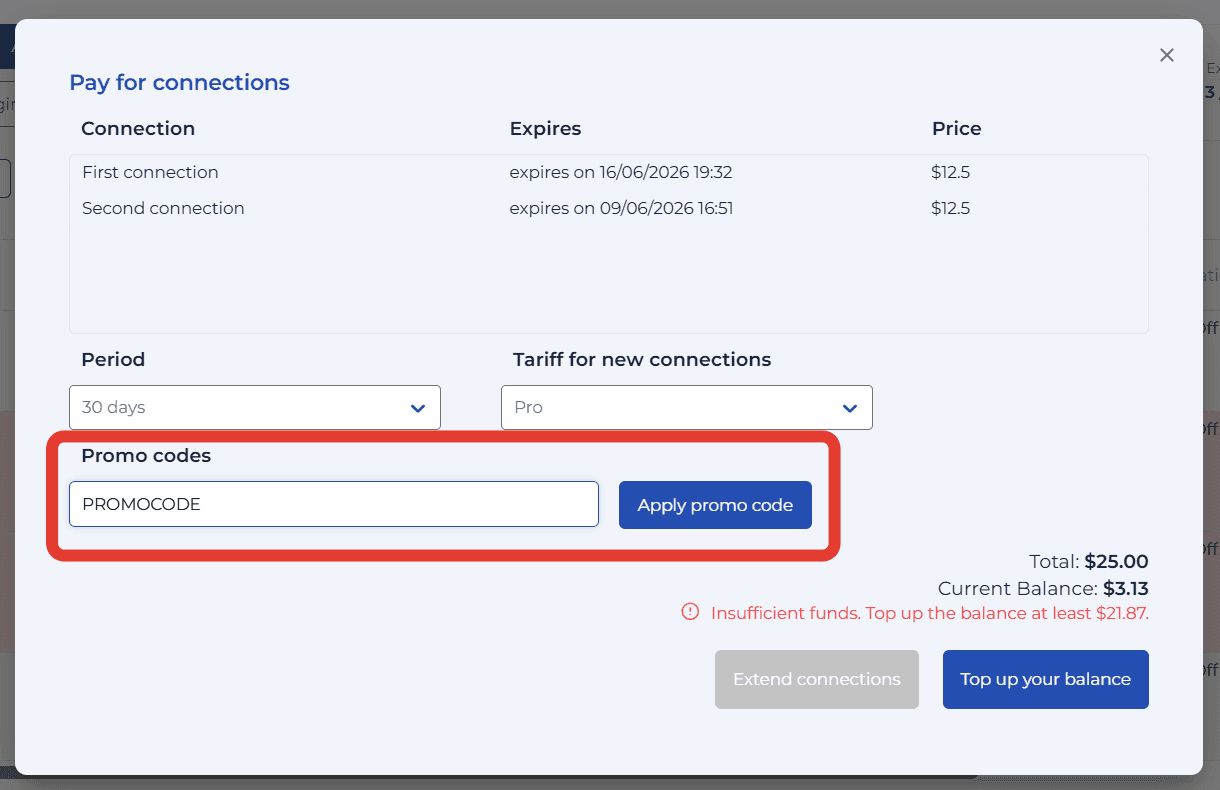Open the Period dropdown showing 30 days
Screen dimensions: 1220x790
pyautogui.click(x=255, y=408)
